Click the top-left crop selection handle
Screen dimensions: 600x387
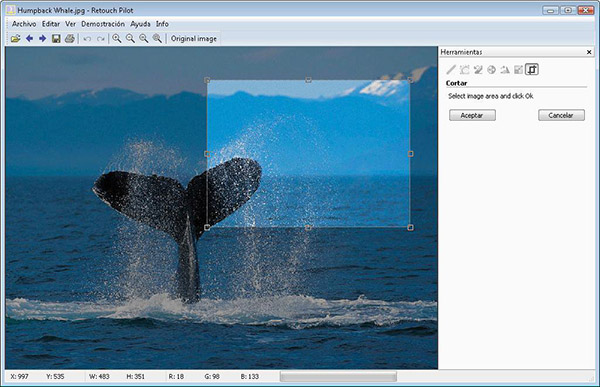click(x=207, y=80)
